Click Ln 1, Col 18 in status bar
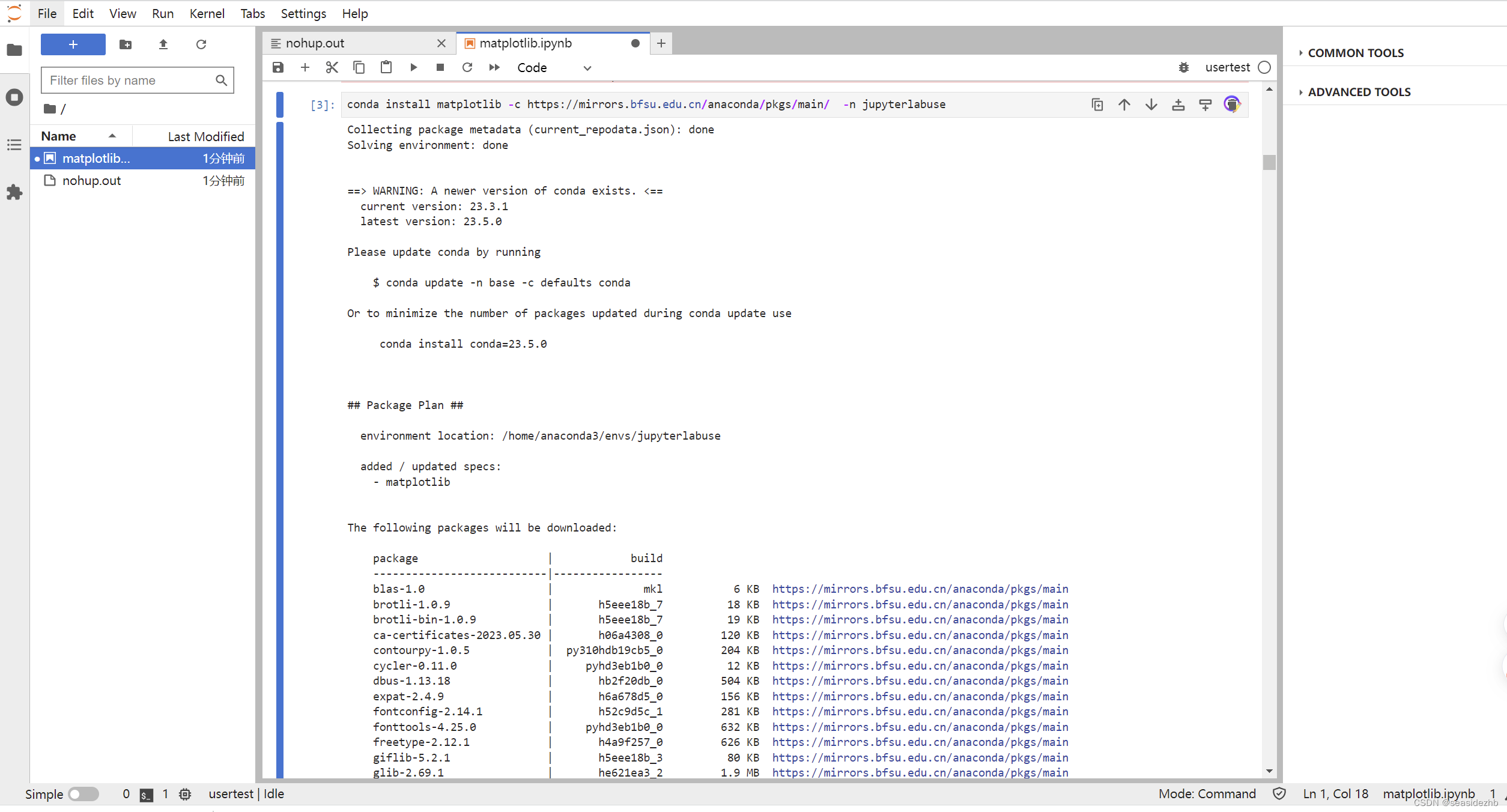This screenshot has width=1507, height=812. pyautogui.click(x=1336, y=794)
